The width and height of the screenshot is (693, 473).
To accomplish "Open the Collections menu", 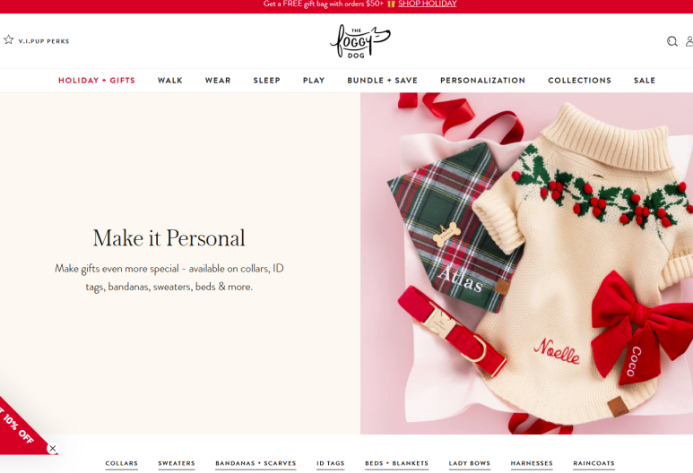I will pyautogui.click(x=579, y=80).
